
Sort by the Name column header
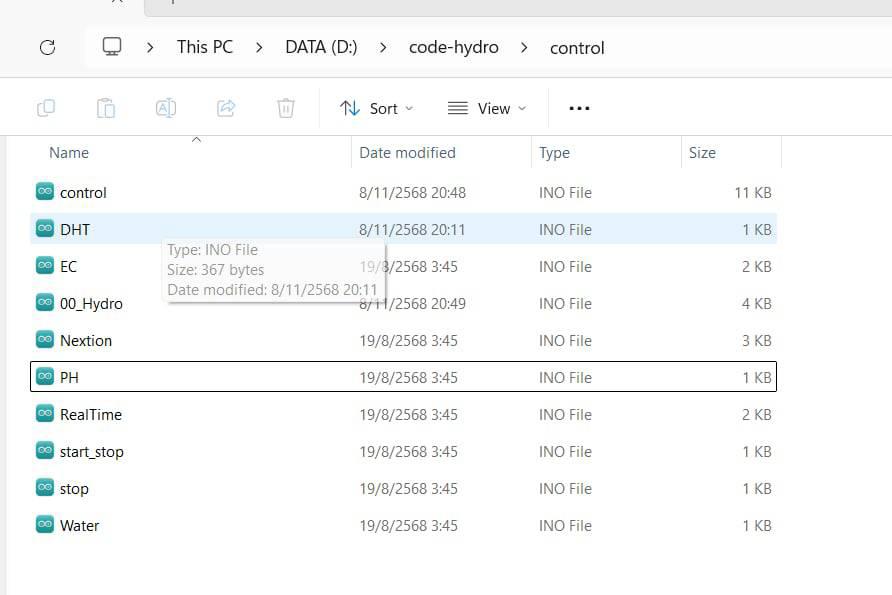click(69, 153)
